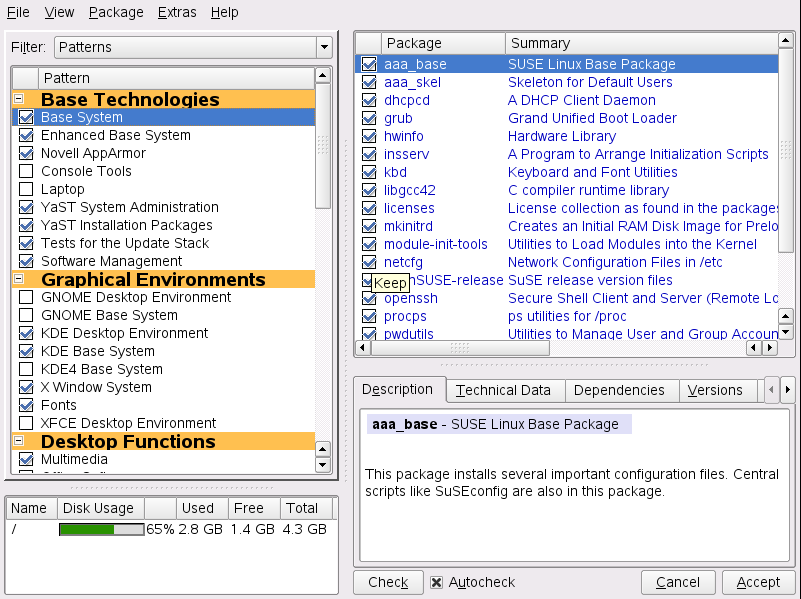Toggle the dhcpcd package status checkbox

coord(369,100)
